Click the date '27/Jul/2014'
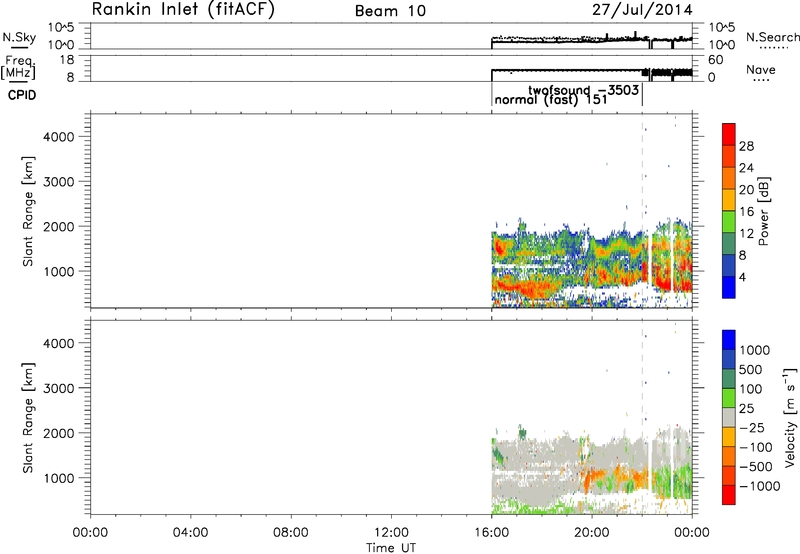This screenshot has height=554, width=800. [x=642, y=10]
